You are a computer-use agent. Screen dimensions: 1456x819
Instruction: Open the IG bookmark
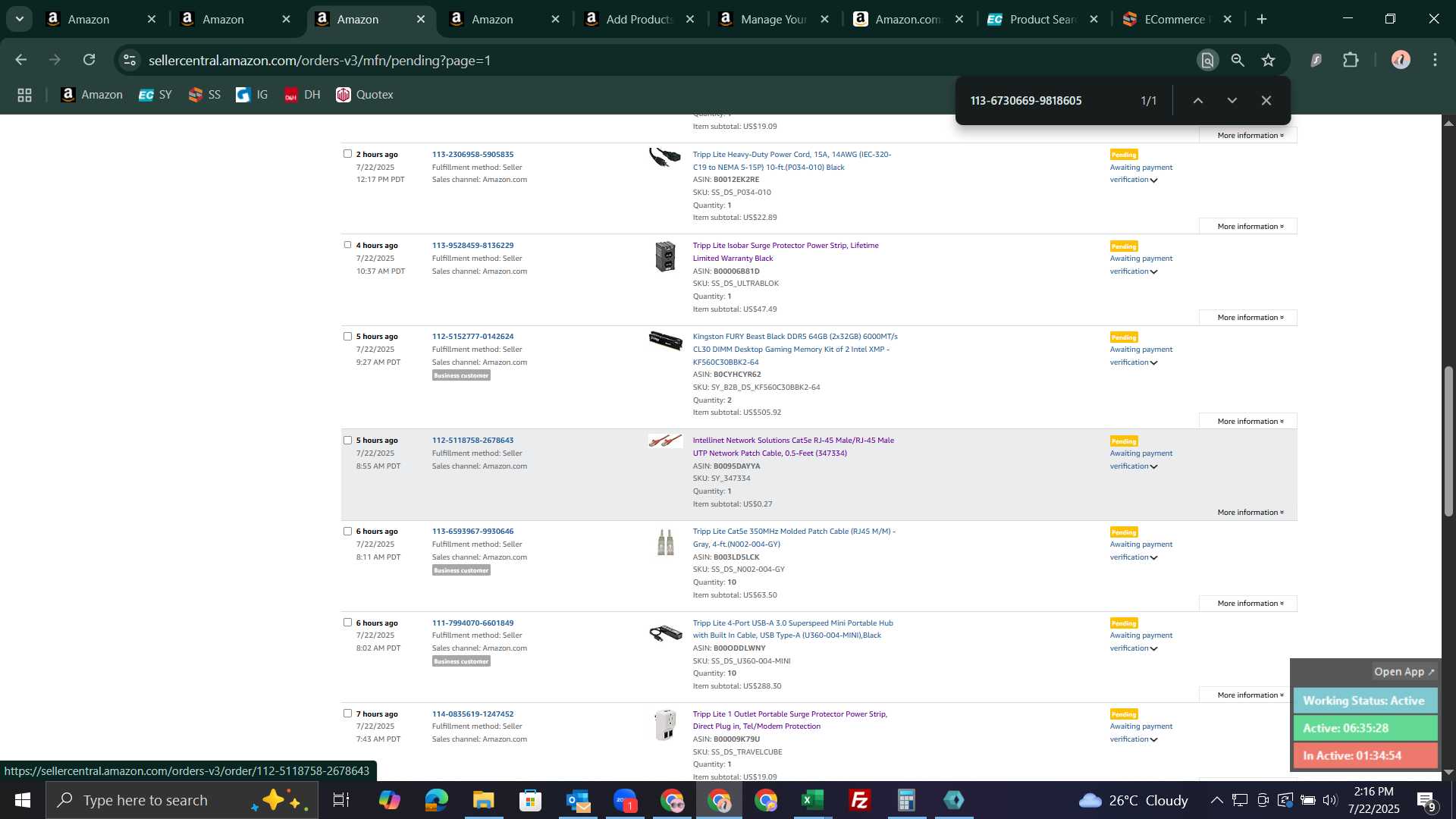(252, 95)
